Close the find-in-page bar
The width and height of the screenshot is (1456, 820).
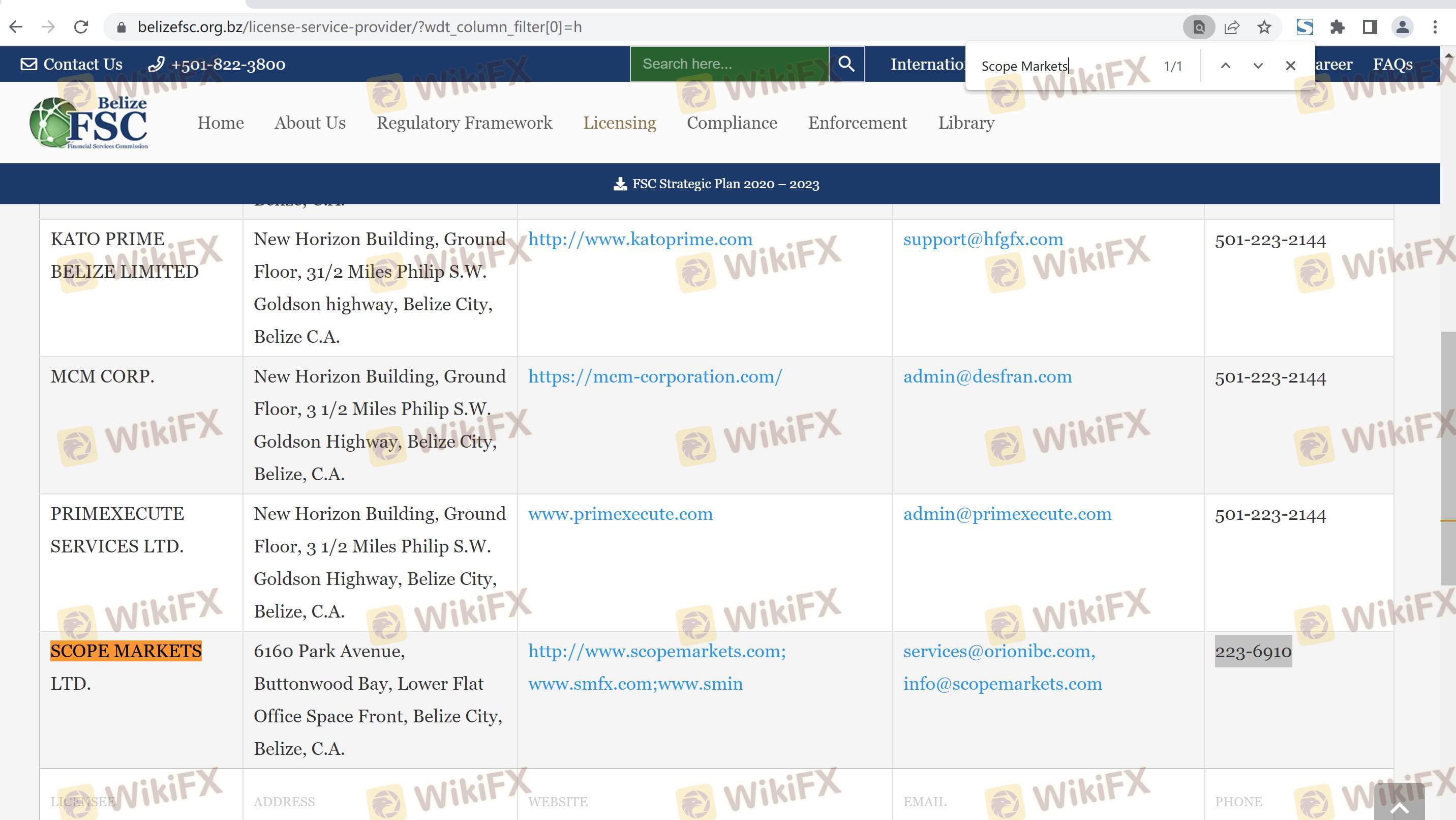coord(1290,66)
